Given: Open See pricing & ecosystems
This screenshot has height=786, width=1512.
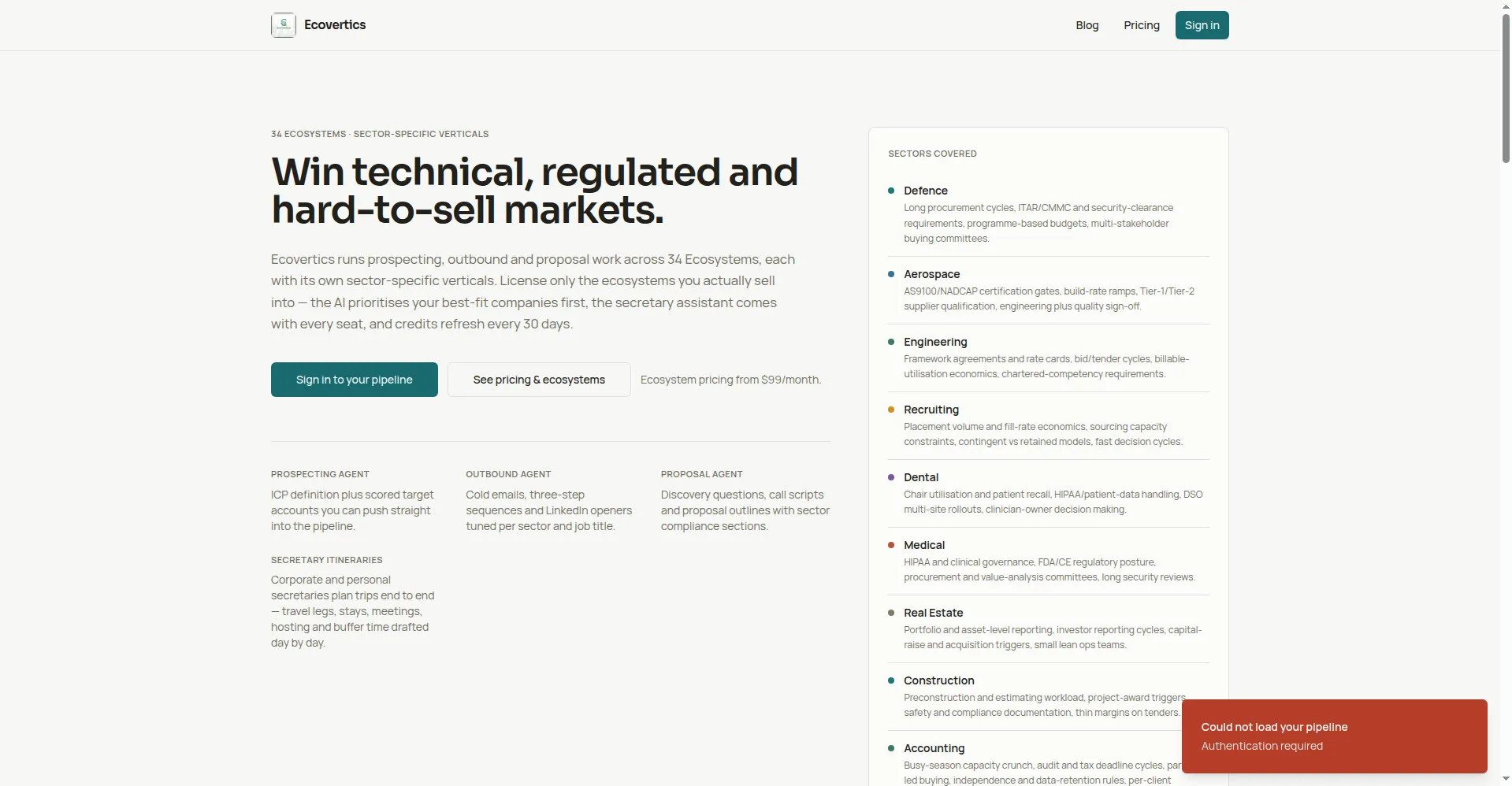Looking at the screenshot, I should tap(539, 380).
